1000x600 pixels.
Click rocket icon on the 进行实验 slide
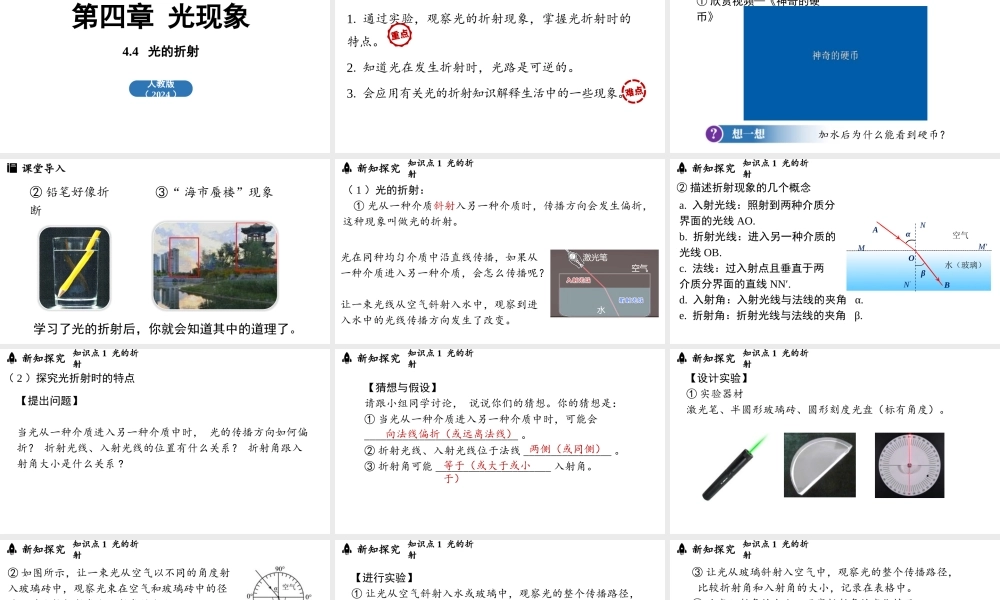point(347,549)
